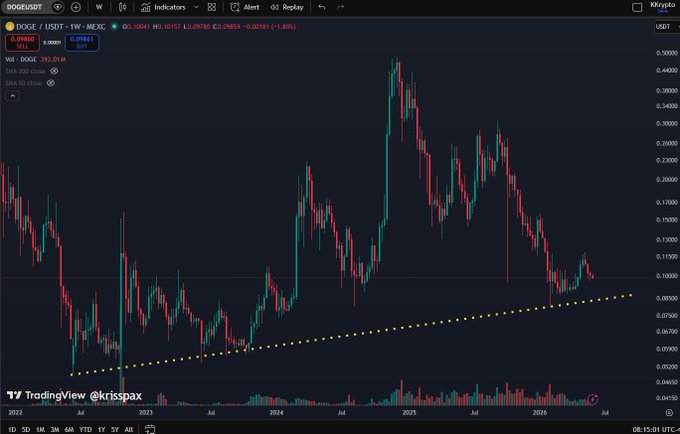Screen dimensions: 680x434
Task: Add symbol with the plus-circle icon
Action: click(76, 7)
